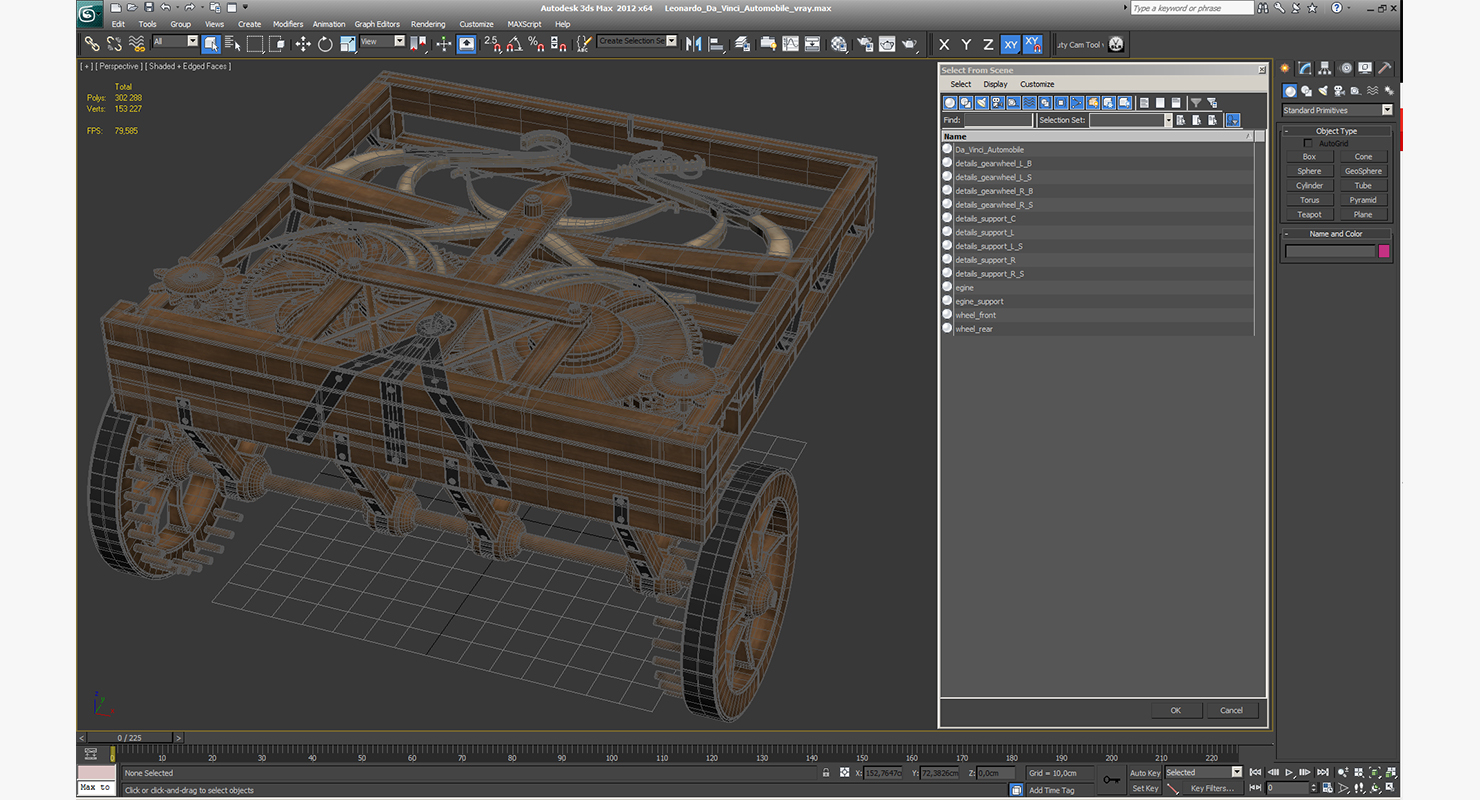Click the Angle Snap toggle icon
The image size is (1480, 800).
pyautogui.click(x=514, y=44)
